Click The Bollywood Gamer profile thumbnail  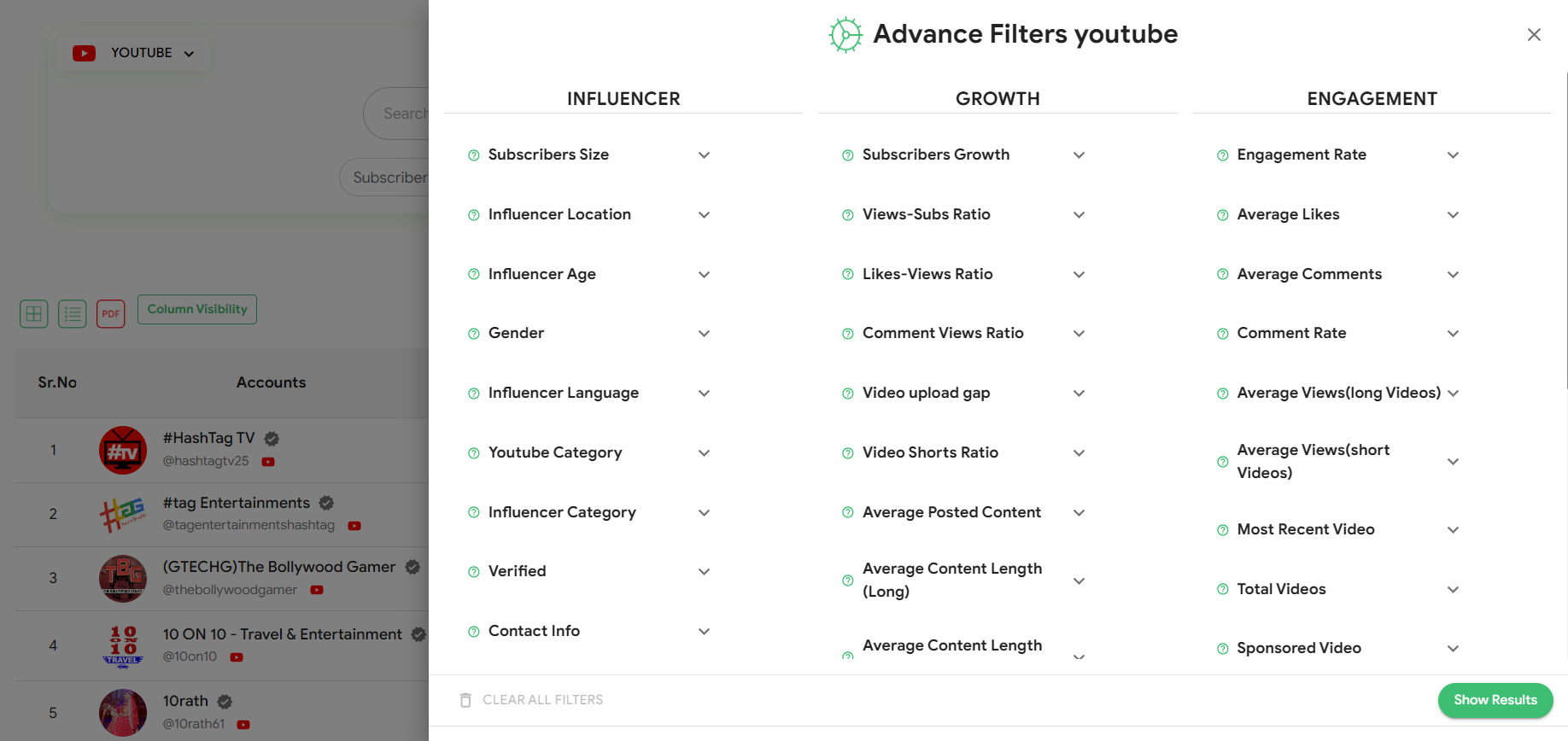123,578
